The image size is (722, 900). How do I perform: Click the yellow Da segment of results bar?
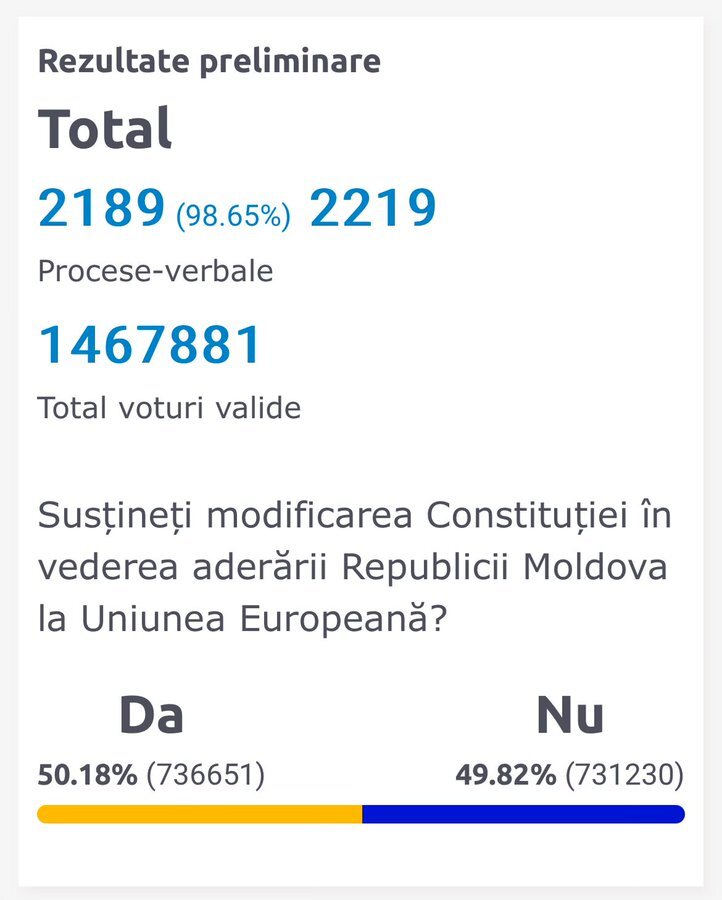click(x=199, y=814)
